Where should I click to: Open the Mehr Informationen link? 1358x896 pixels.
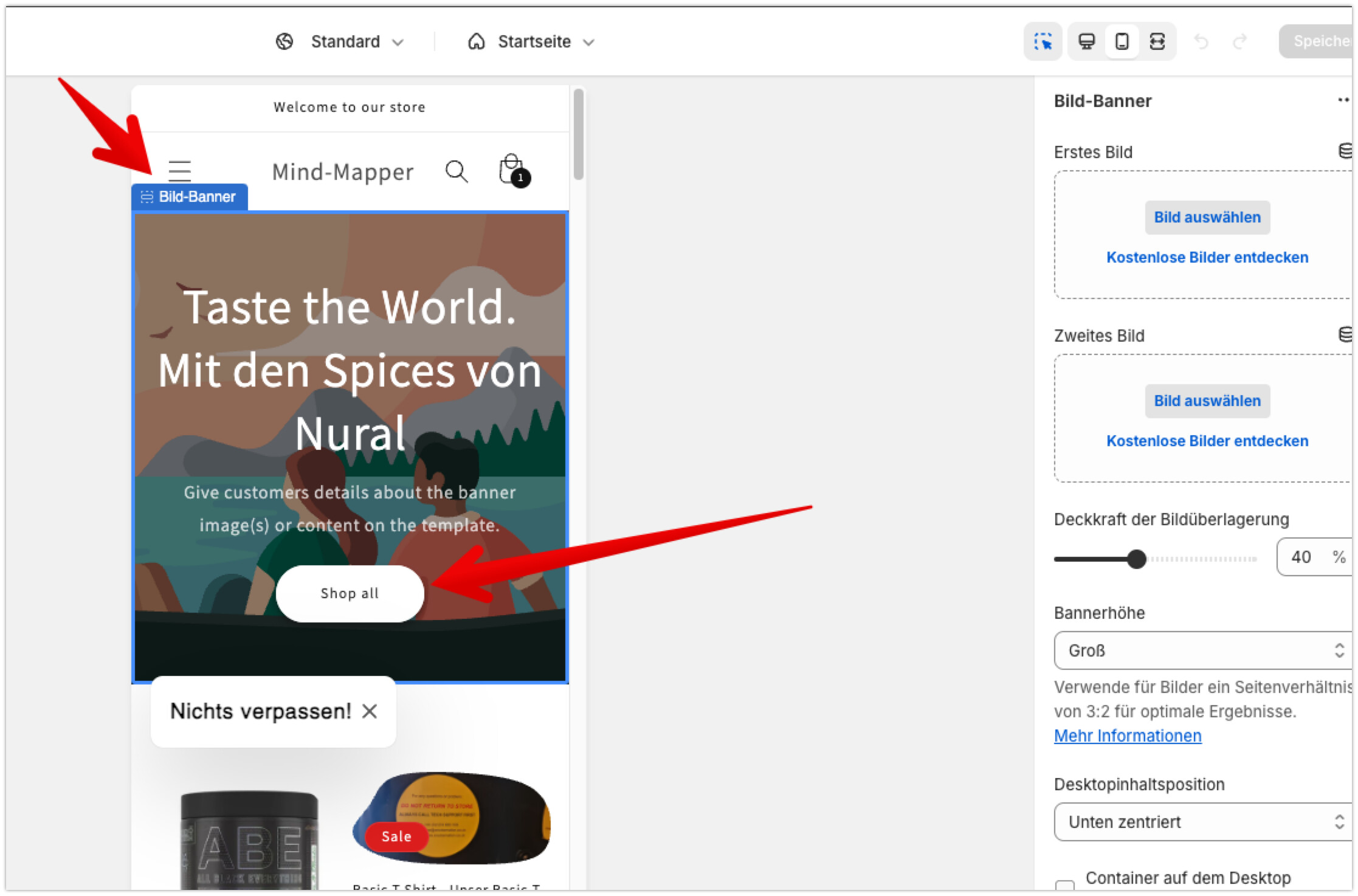point(1128,736)
